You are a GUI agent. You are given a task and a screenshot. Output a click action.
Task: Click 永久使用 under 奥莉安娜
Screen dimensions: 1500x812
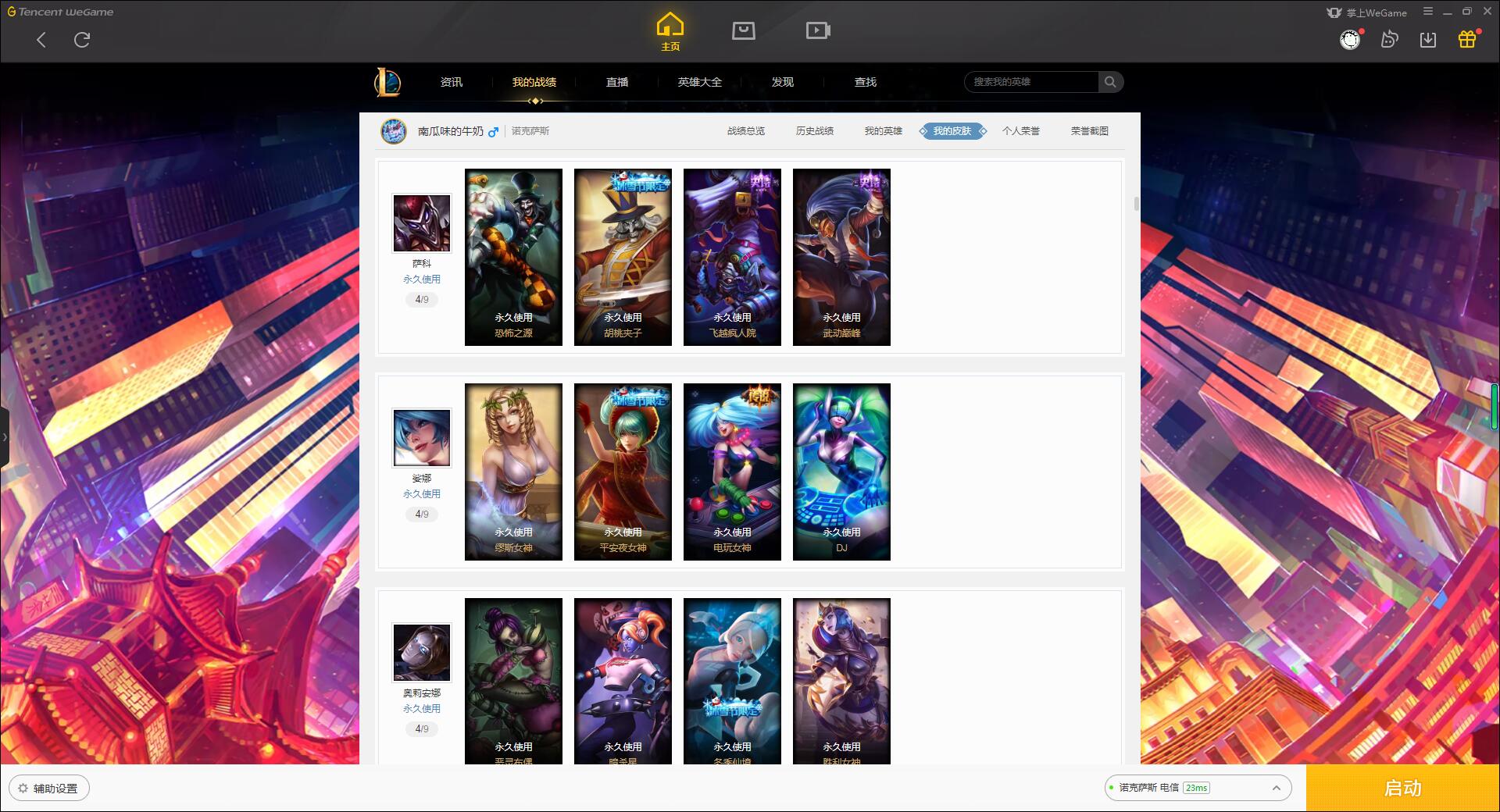422,708
